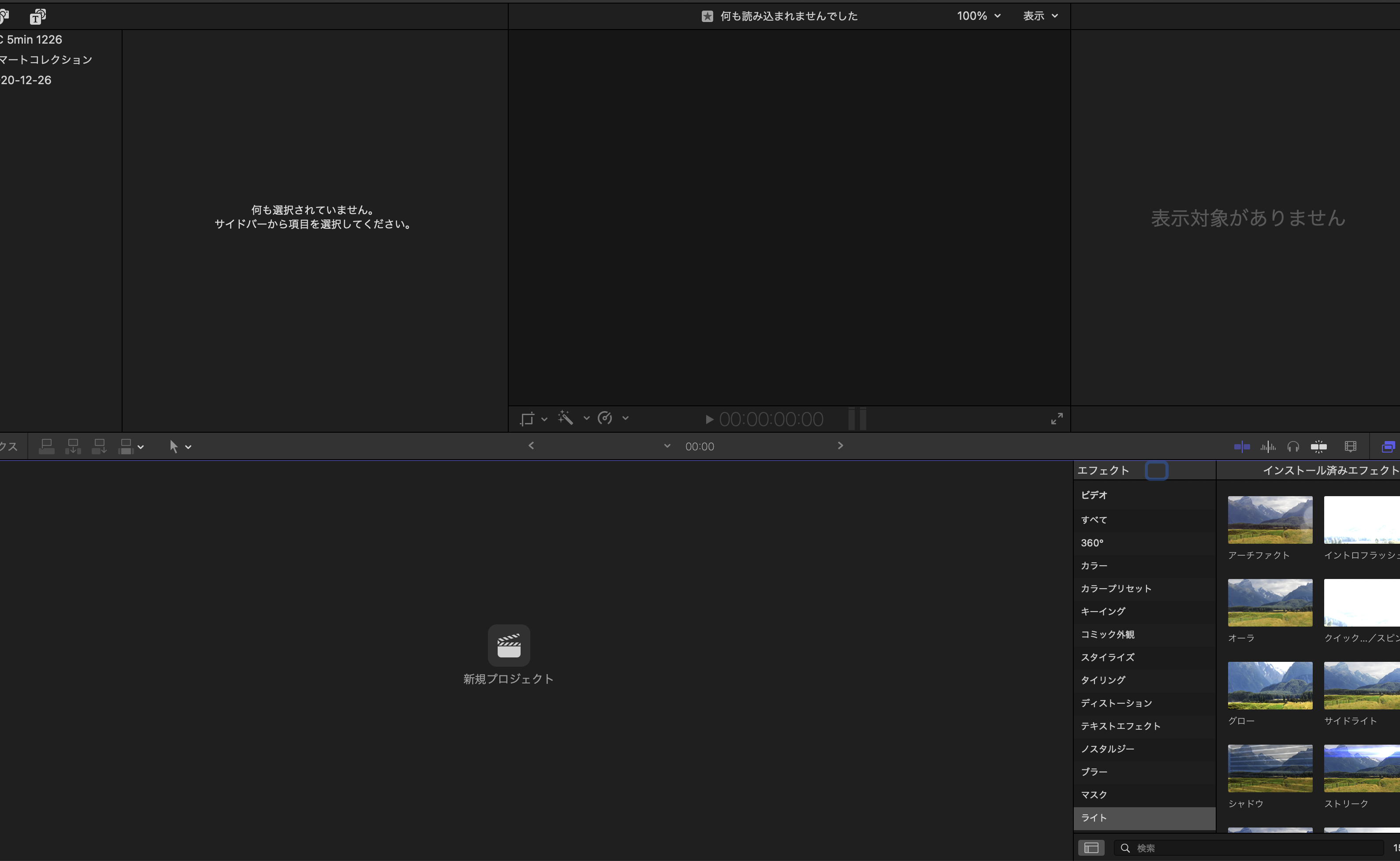Toggle audio skimming waveform button
This screenshot has height=861, width=1400.
coord(1268,446)
